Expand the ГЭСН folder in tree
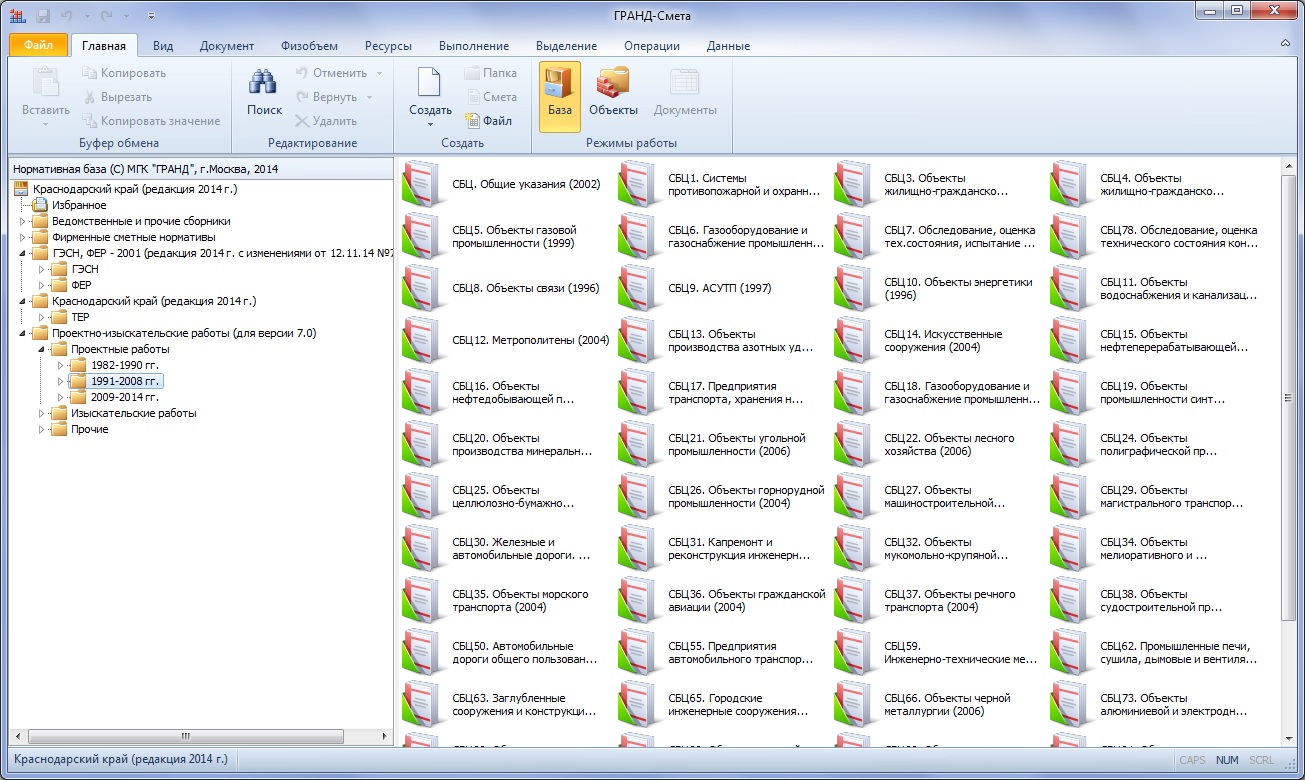This screenshot has width=1305, height=780. (x=41, y=269)
